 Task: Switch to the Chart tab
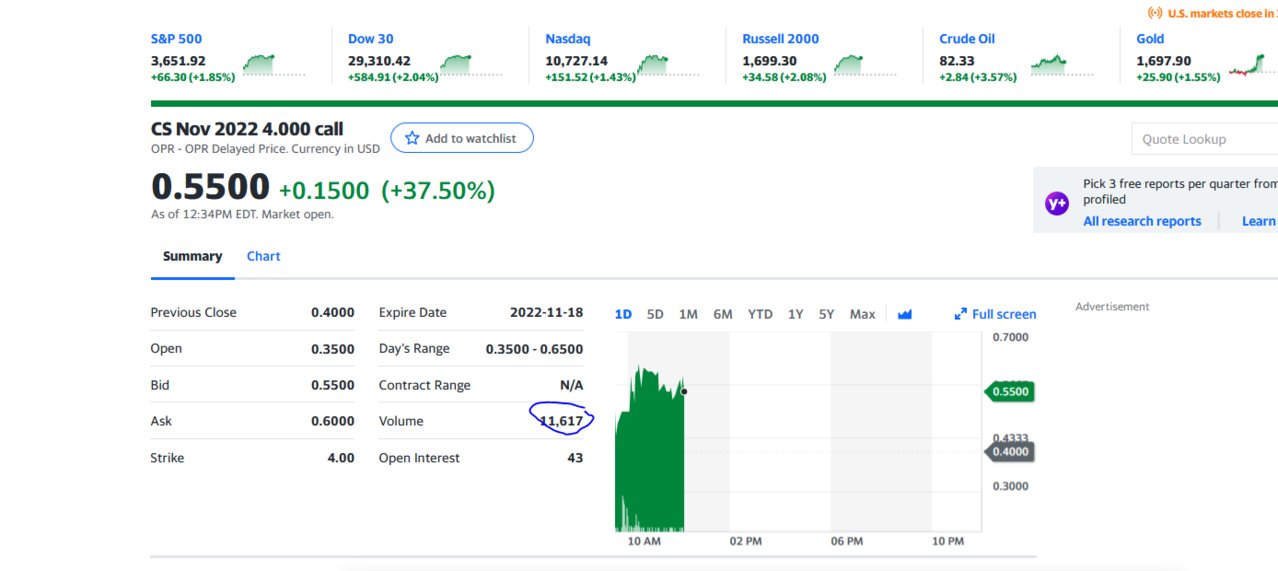pyautogui.click(x=264, y=256)
